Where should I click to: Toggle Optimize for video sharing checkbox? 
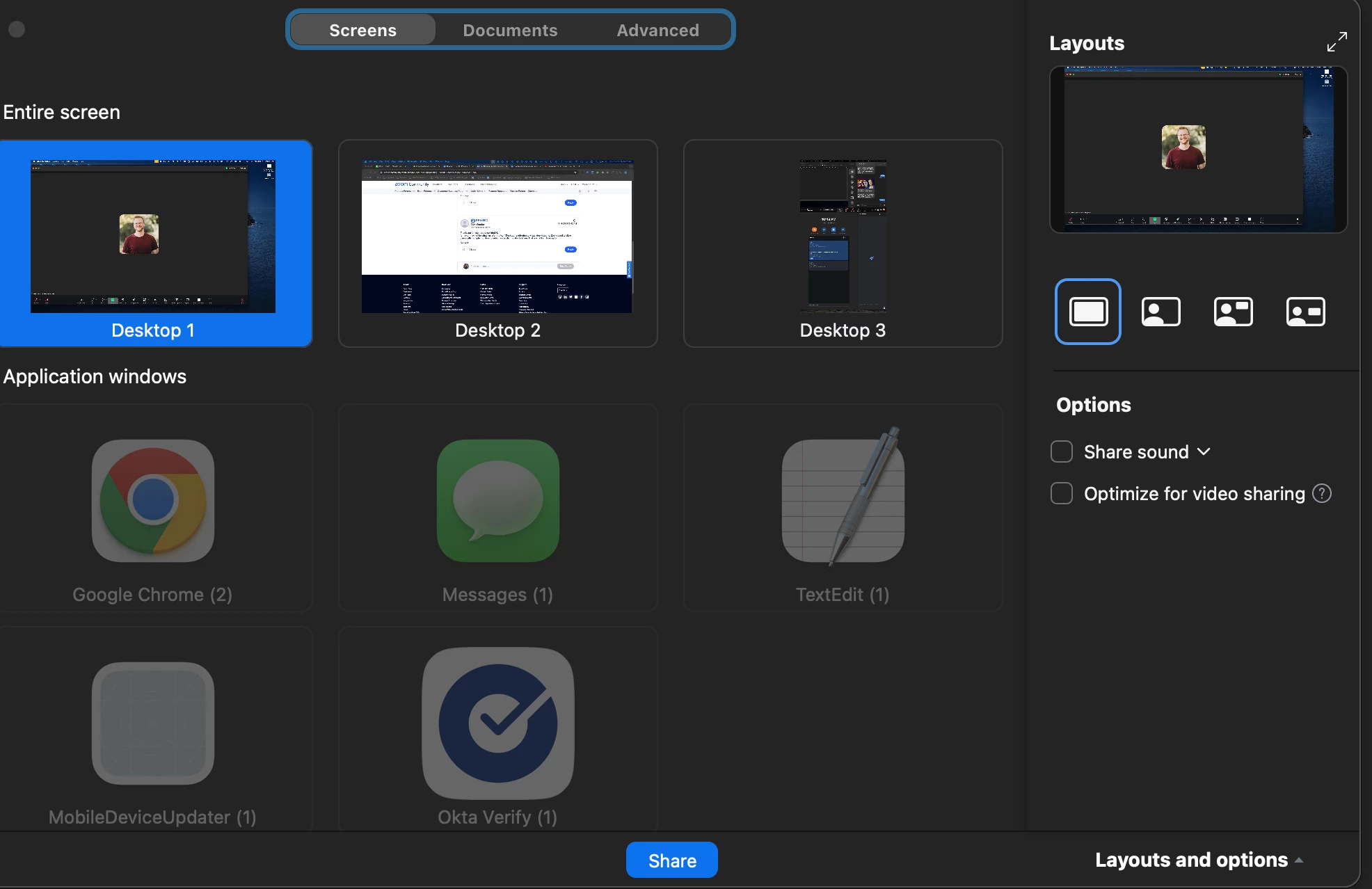point(1062,493)
